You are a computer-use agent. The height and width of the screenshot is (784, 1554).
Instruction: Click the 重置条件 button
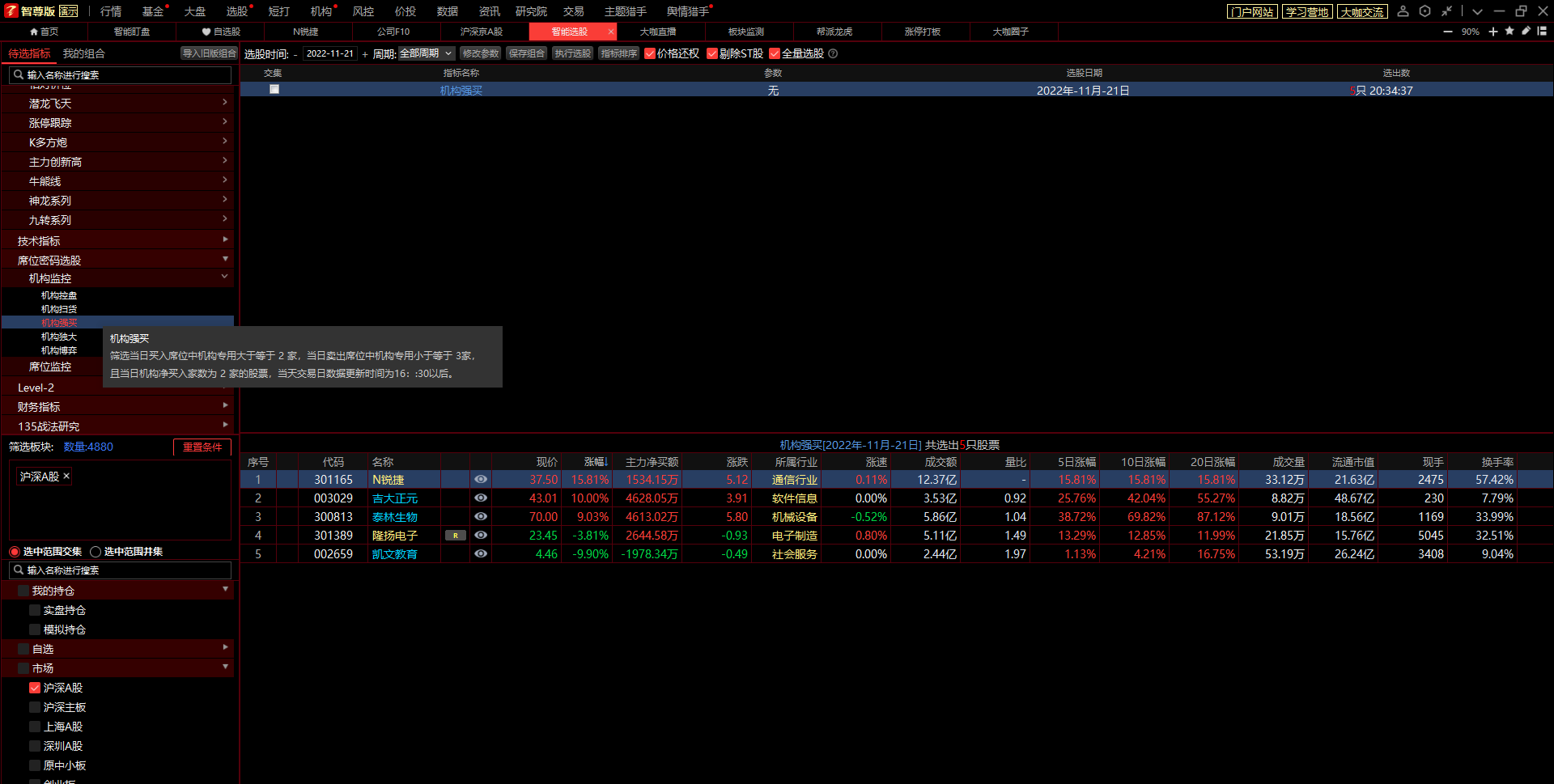point(202,447)
